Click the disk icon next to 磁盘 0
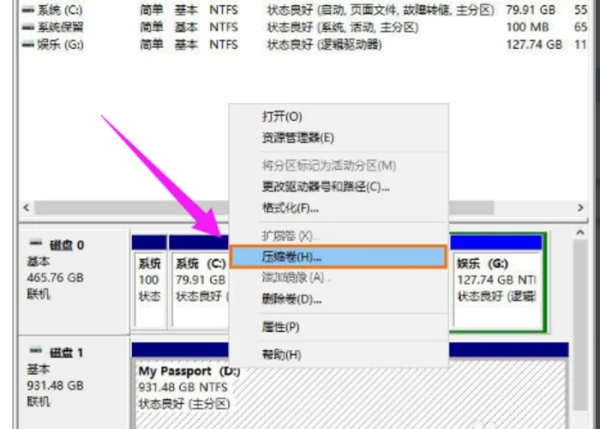 point(36,243)
